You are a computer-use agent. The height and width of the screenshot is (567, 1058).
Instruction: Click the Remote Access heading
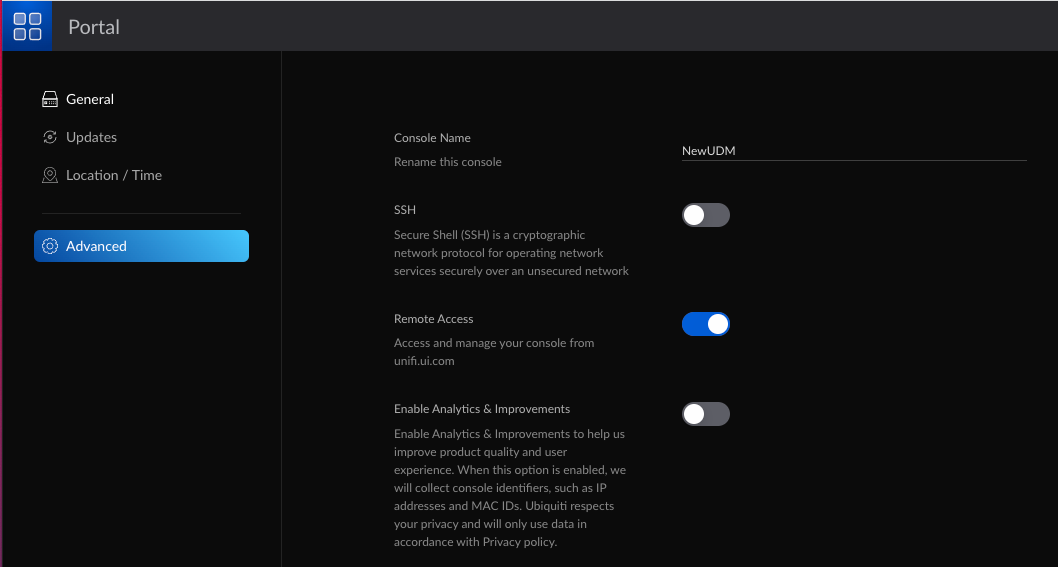point(434,319)
